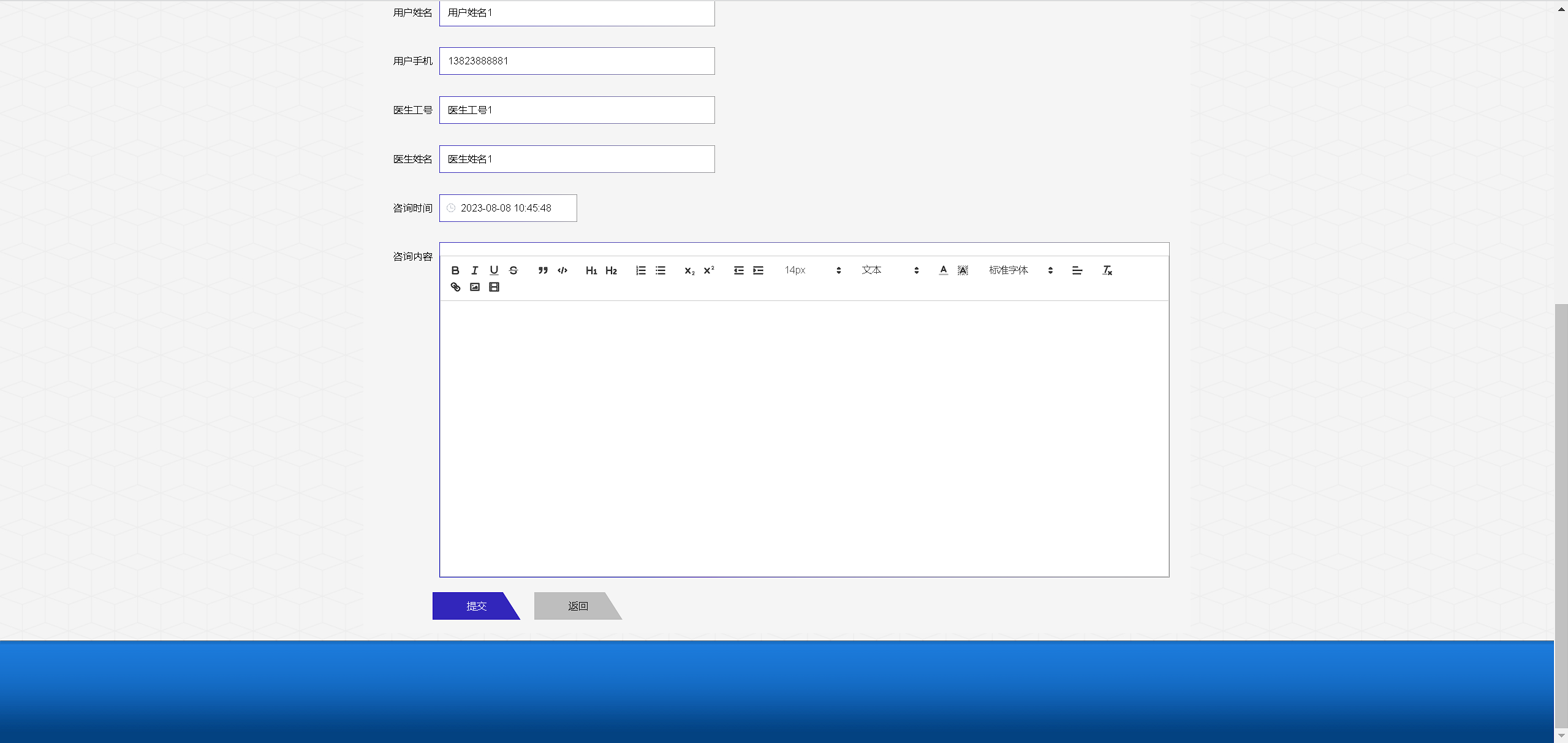Open the text color picker
1568x743 pixels.
(944, 270)
